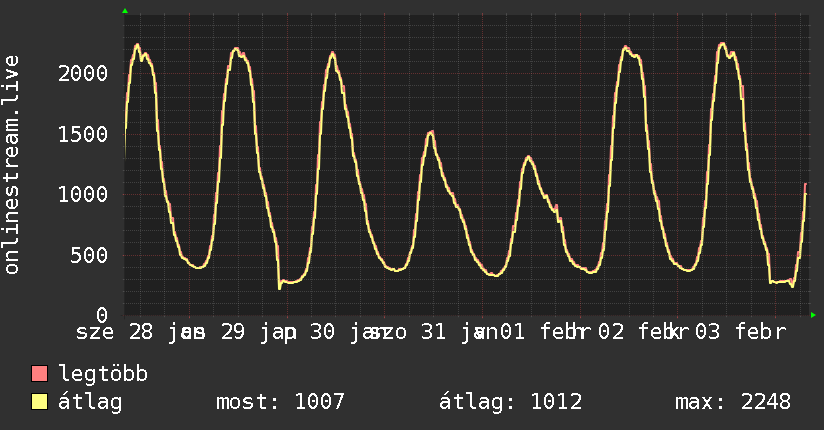Click the green arrow at x-axis end
The width and height of the screenshot is (824, 430).
tap(813, 315)
